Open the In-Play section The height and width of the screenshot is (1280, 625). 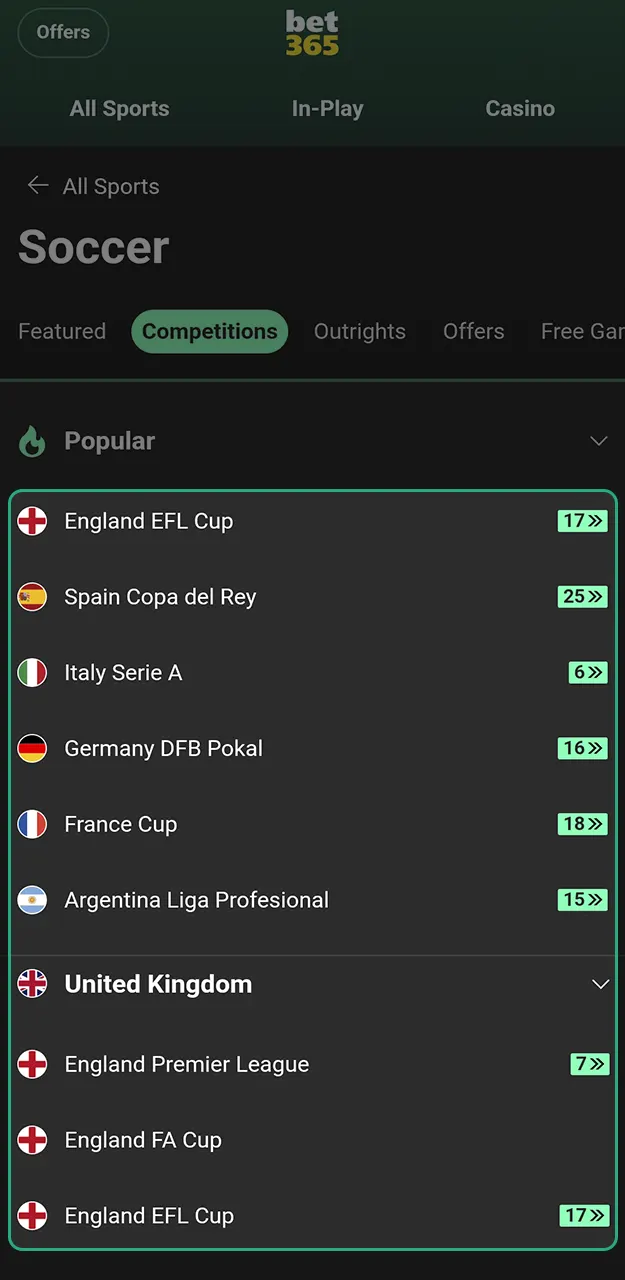pyautogui.click(x=327, y=108)
